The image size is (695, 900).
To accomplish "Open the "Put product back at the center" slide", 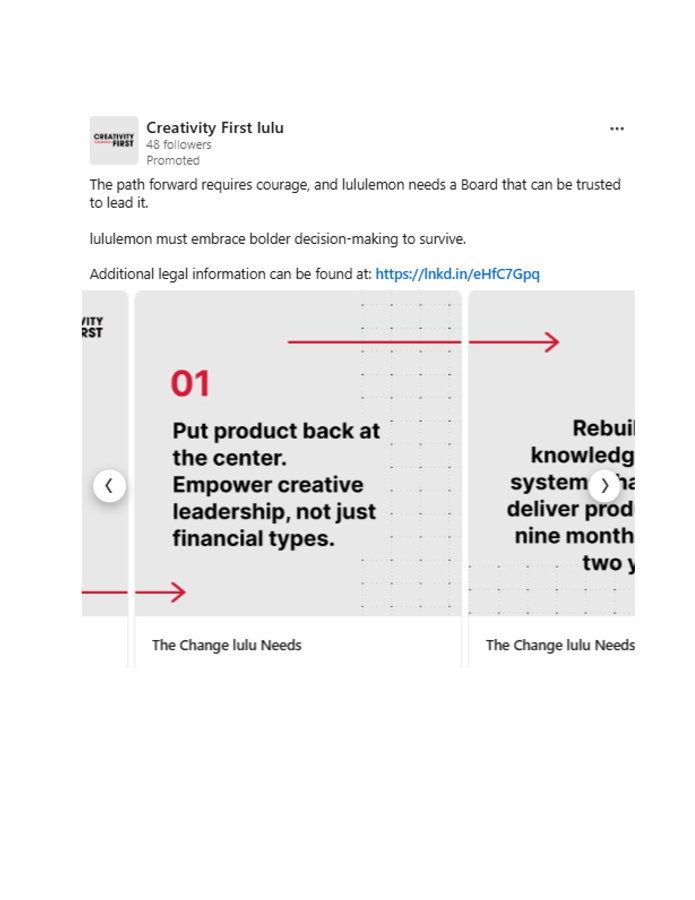I will 275,485.
